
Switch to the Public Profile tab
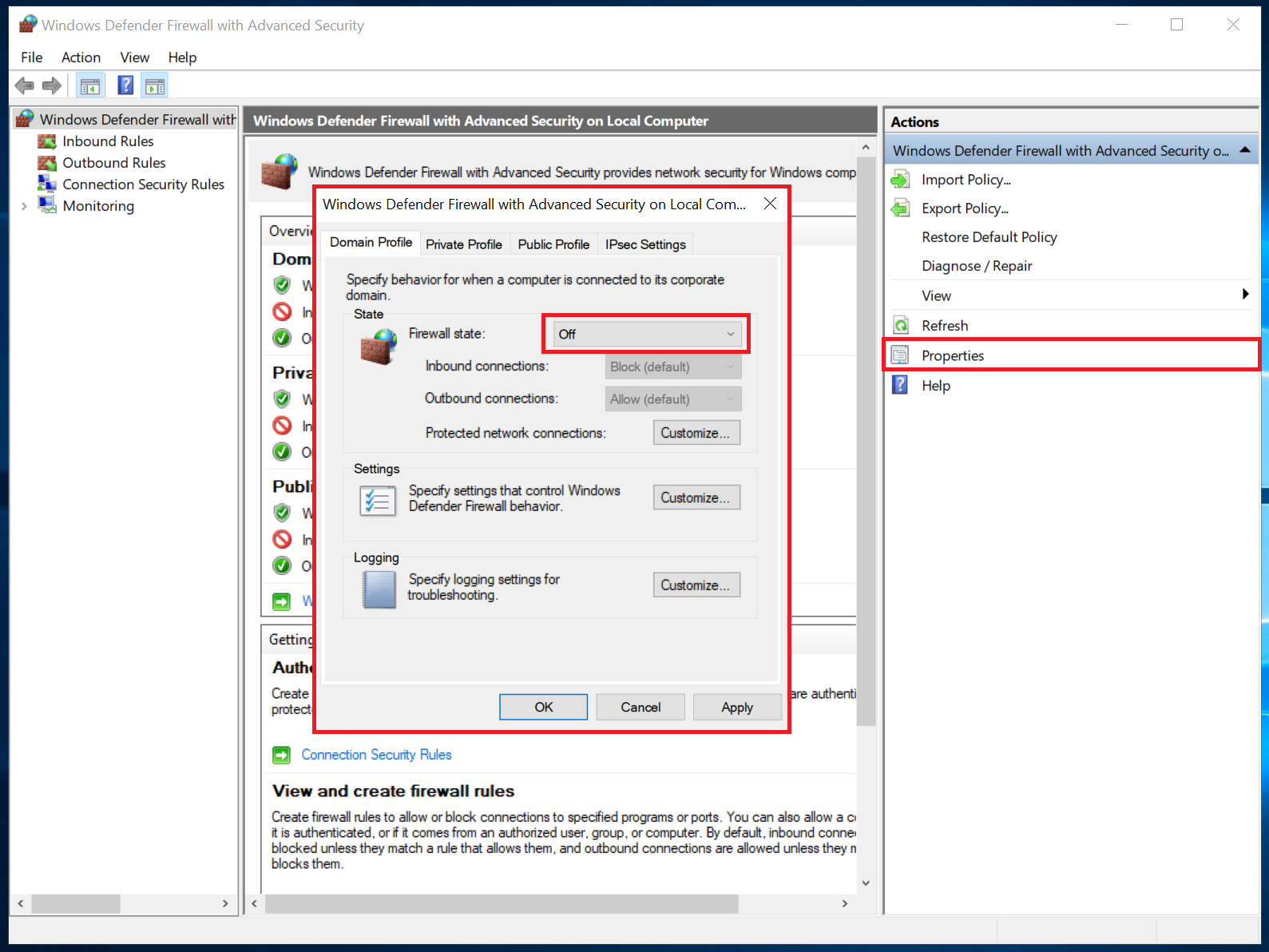[x=553, y=244]
